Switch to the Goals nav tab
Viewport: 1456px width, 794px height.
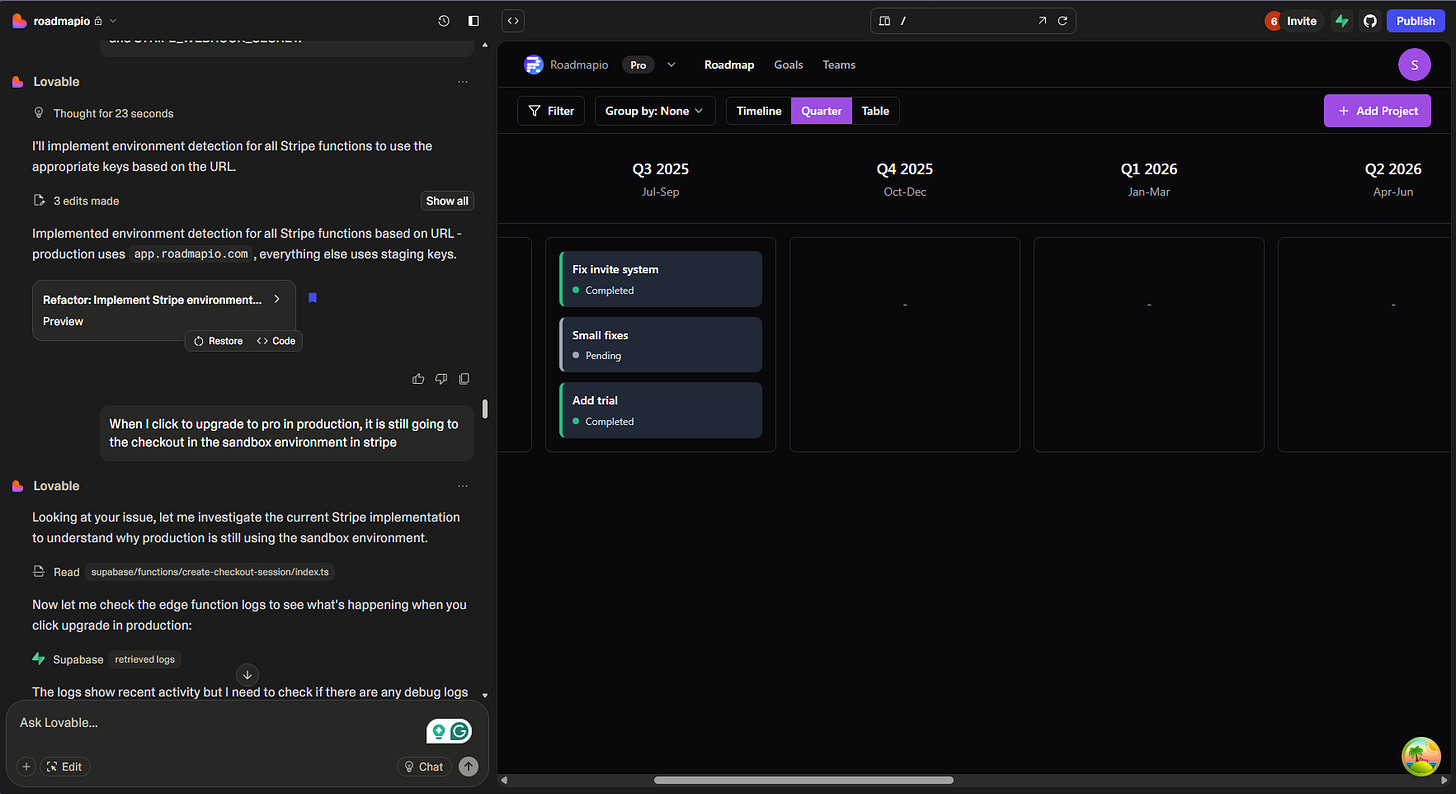788,65
